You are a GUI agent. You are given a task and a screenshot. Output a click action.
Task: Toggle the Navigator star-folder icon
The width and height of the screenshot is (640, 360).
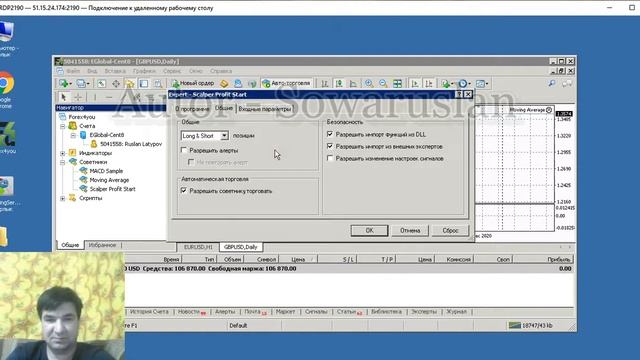[x=130, y=84]
